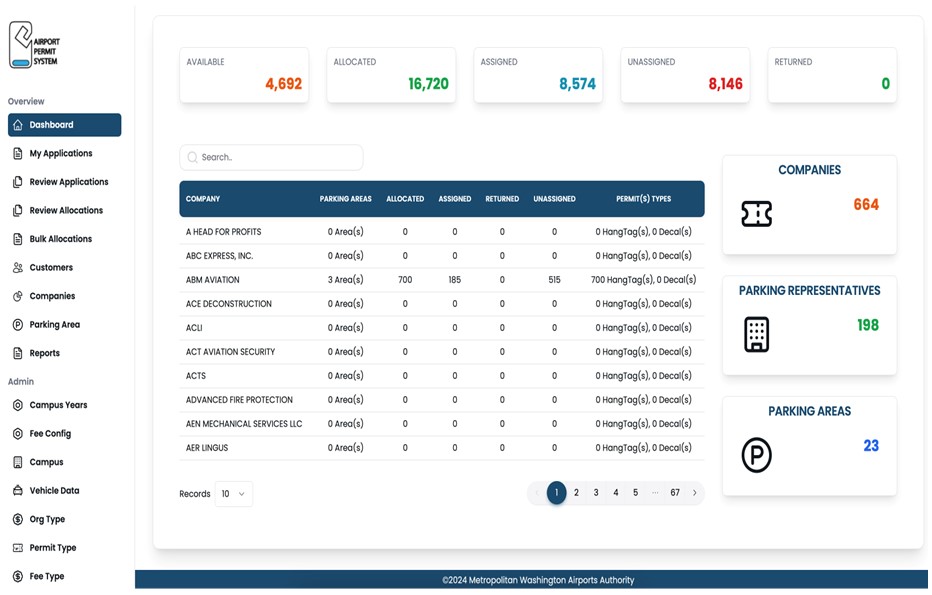Go to page 3 of table

click(596, 493)
